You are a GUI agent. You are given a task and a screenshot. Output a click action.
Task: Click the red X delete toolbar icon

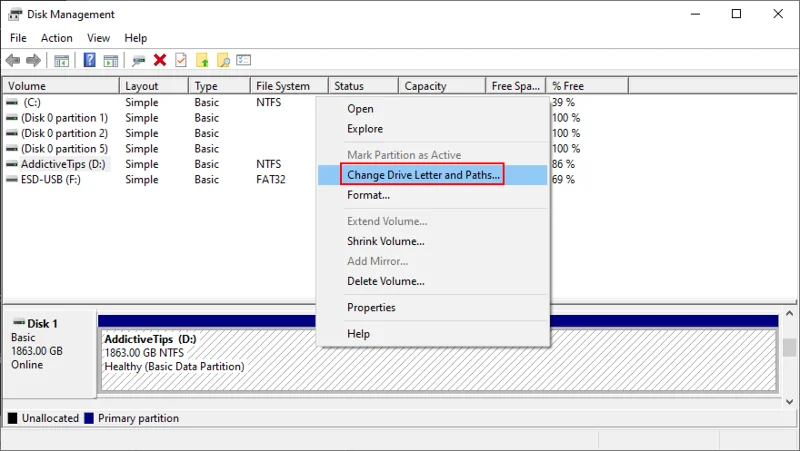tap(160, 60)
